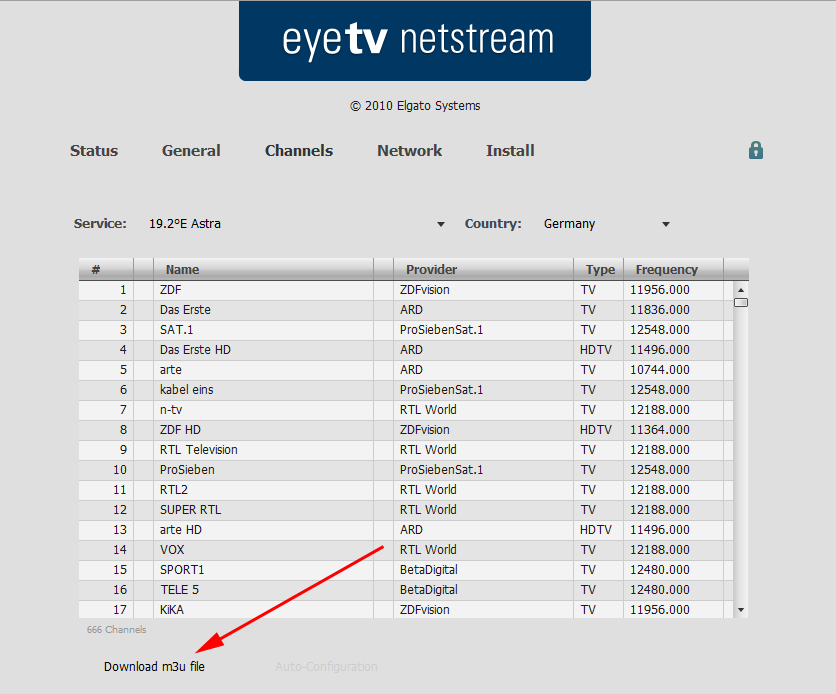
Task: Open the Install tab
Action: click(510, 151)
